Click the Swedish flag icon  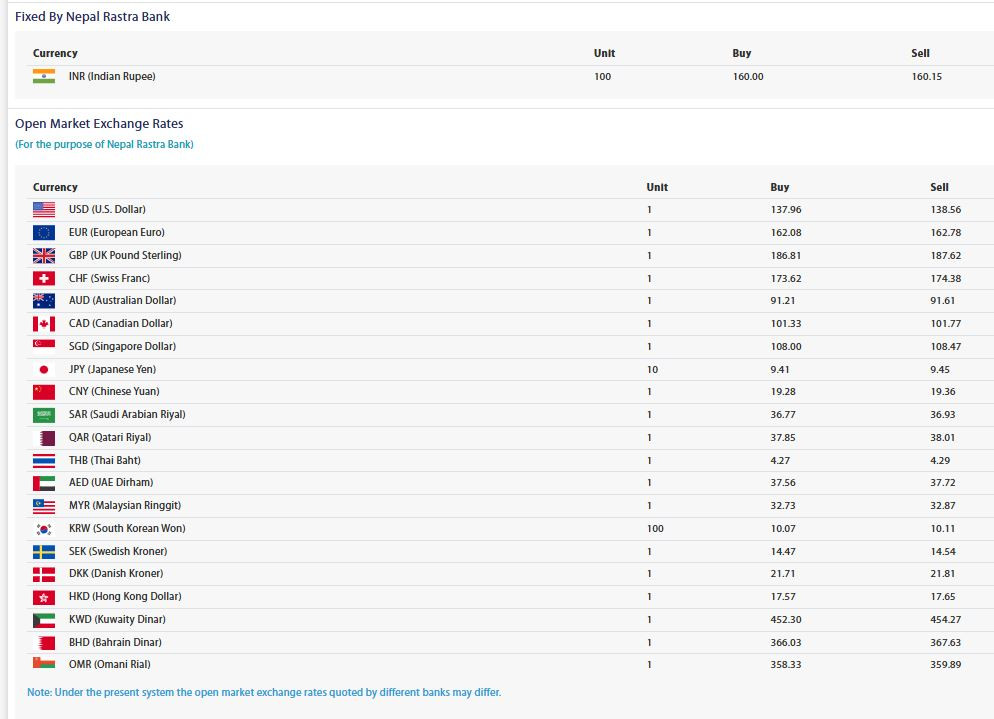coord(44,552)
